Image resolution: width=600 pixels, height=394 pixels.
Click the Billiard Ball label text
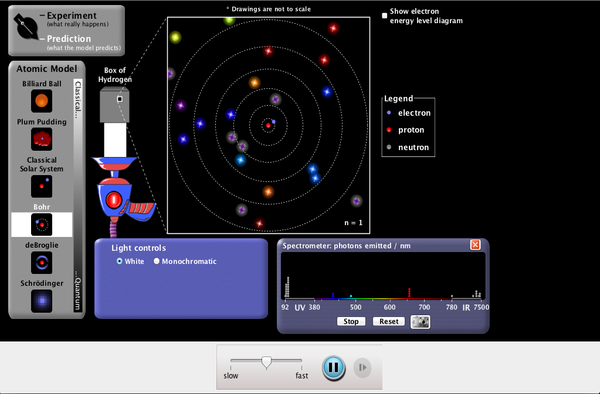coord(42,83)
